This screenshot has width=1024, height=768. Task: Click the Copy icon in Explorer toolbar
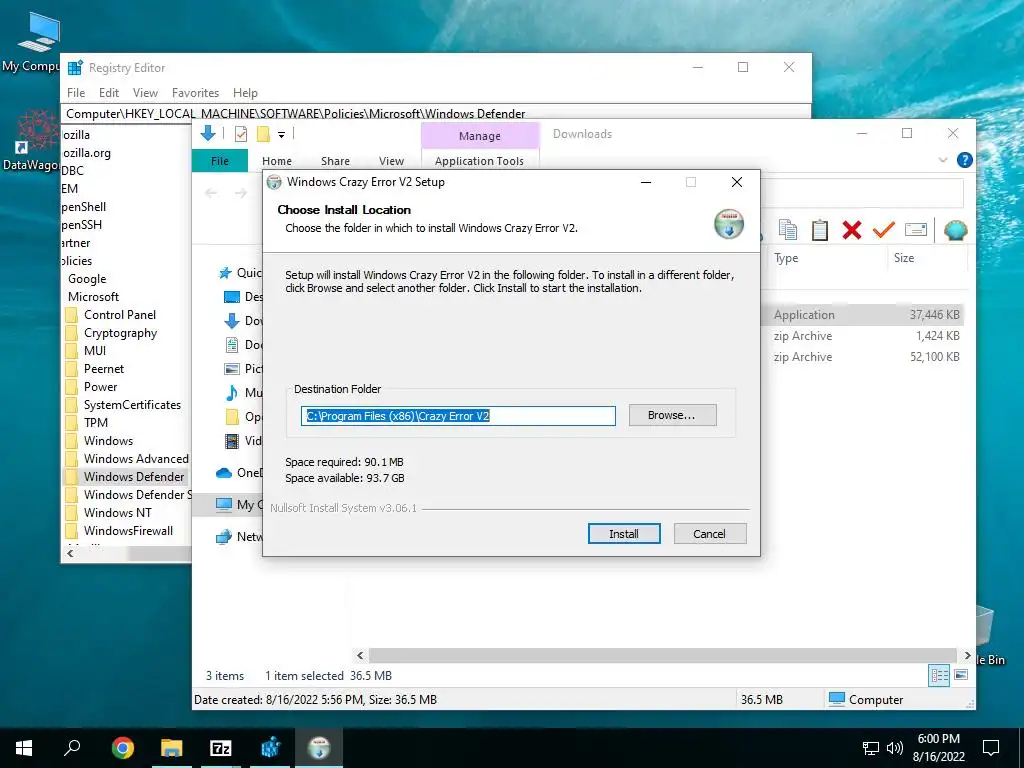click(x=788, y=230)
